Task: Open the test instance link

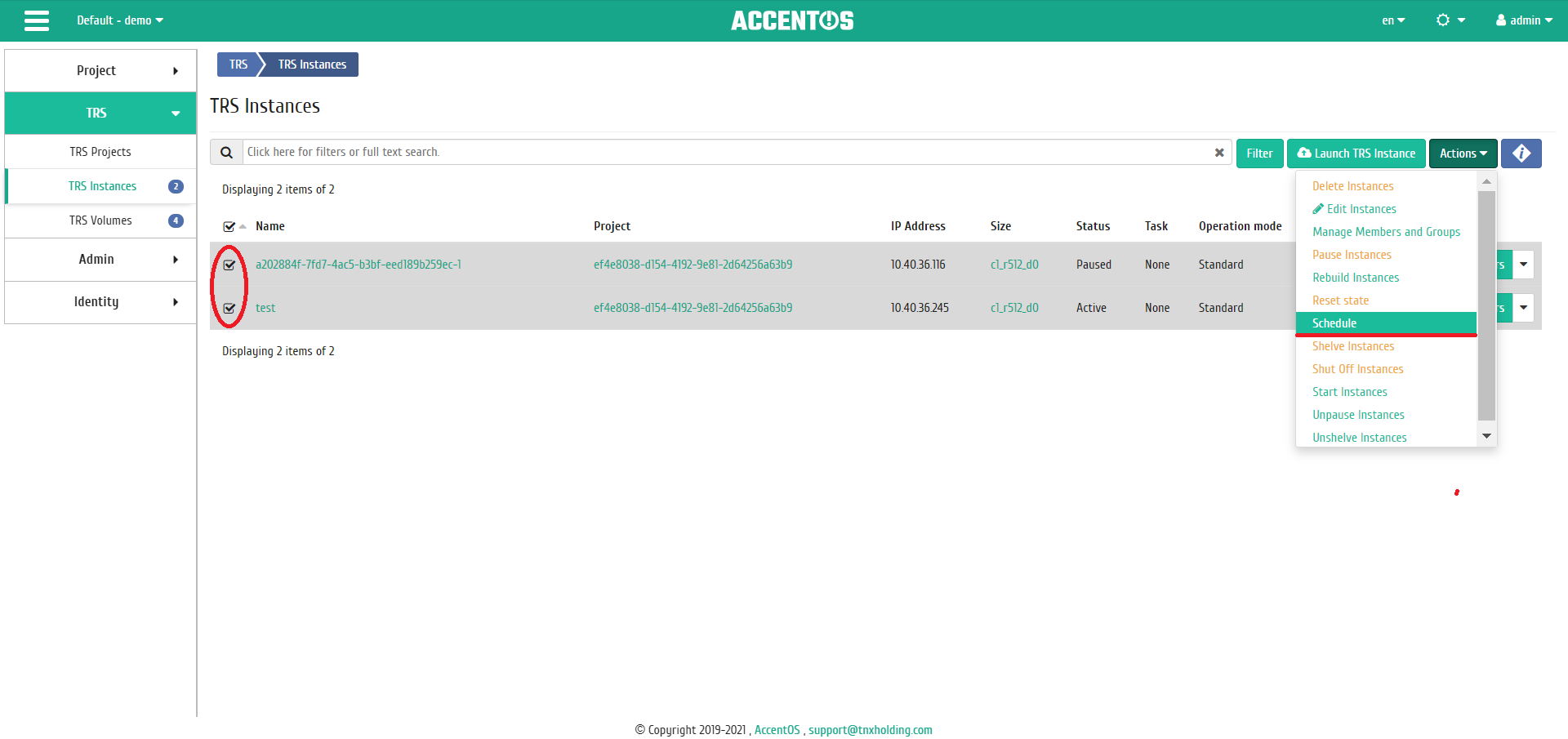Action: (265, 308)
